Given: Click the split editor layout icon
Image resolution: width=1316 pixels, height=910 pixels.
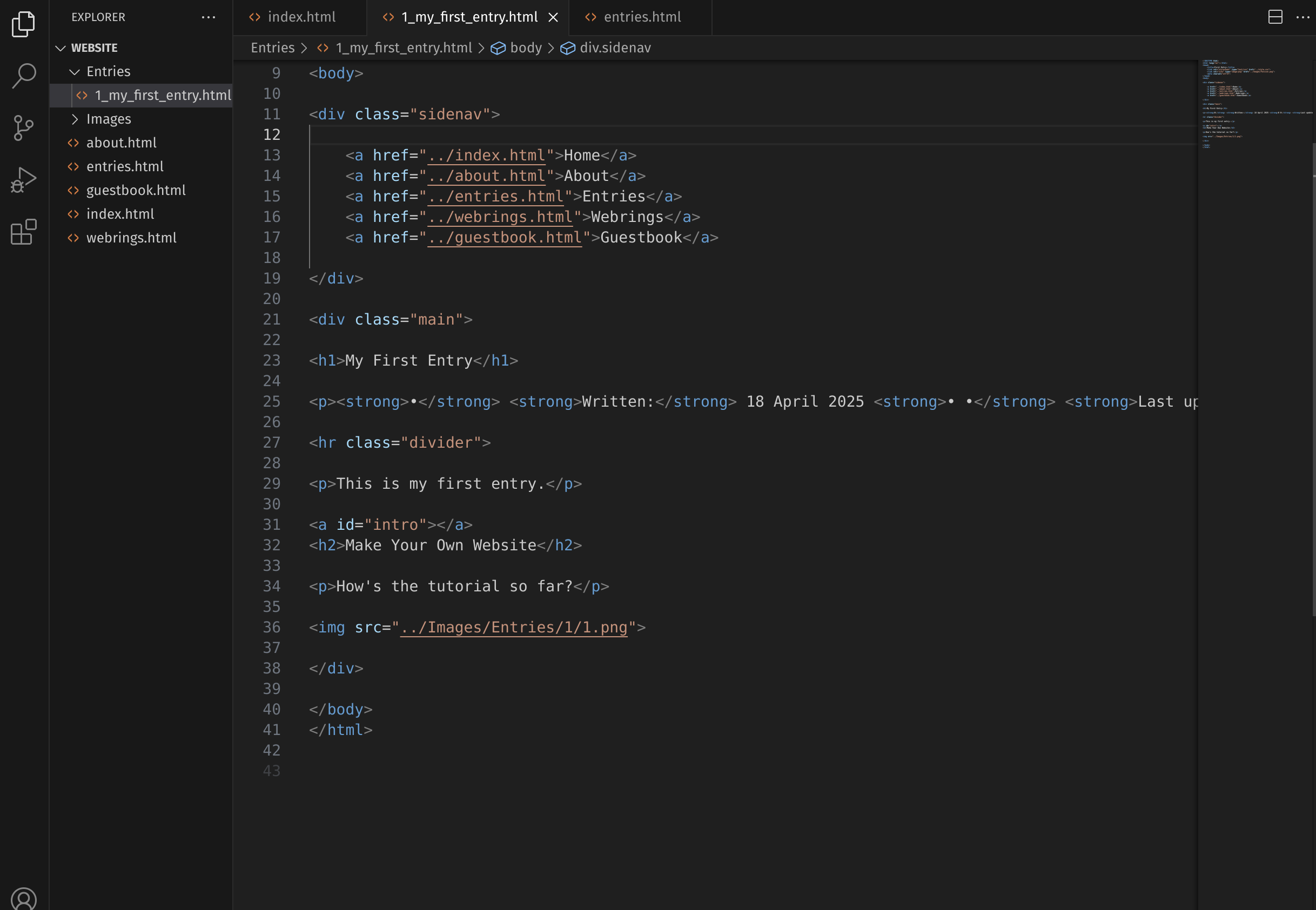Looking at the screenshot, I should point(1275,17).
